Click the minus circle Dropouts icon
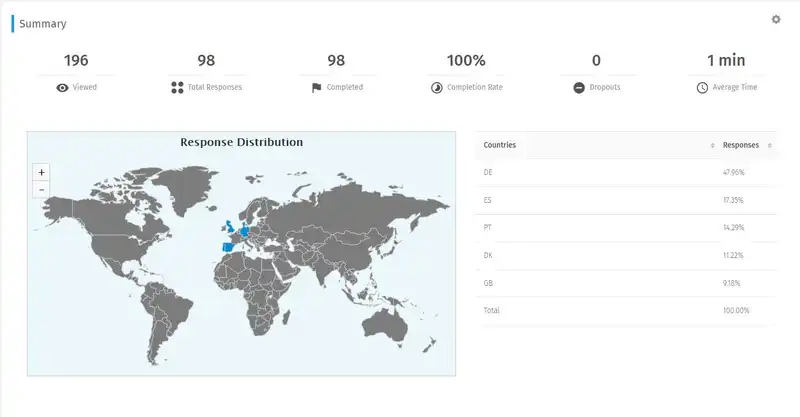 (579, 88)
